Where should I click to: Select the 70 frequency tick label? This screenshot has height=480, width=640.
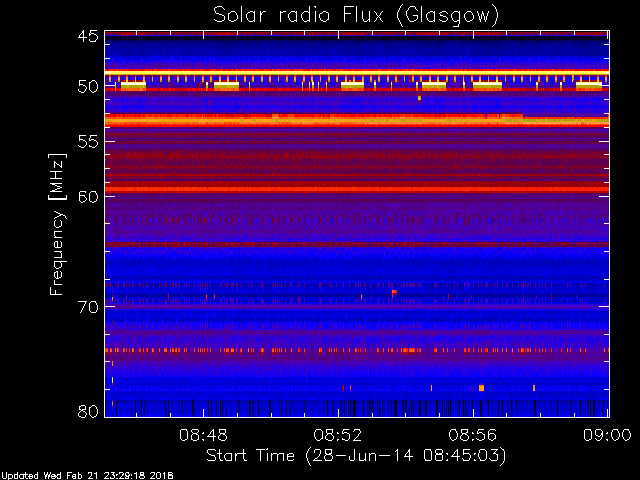tap(88, 307)
